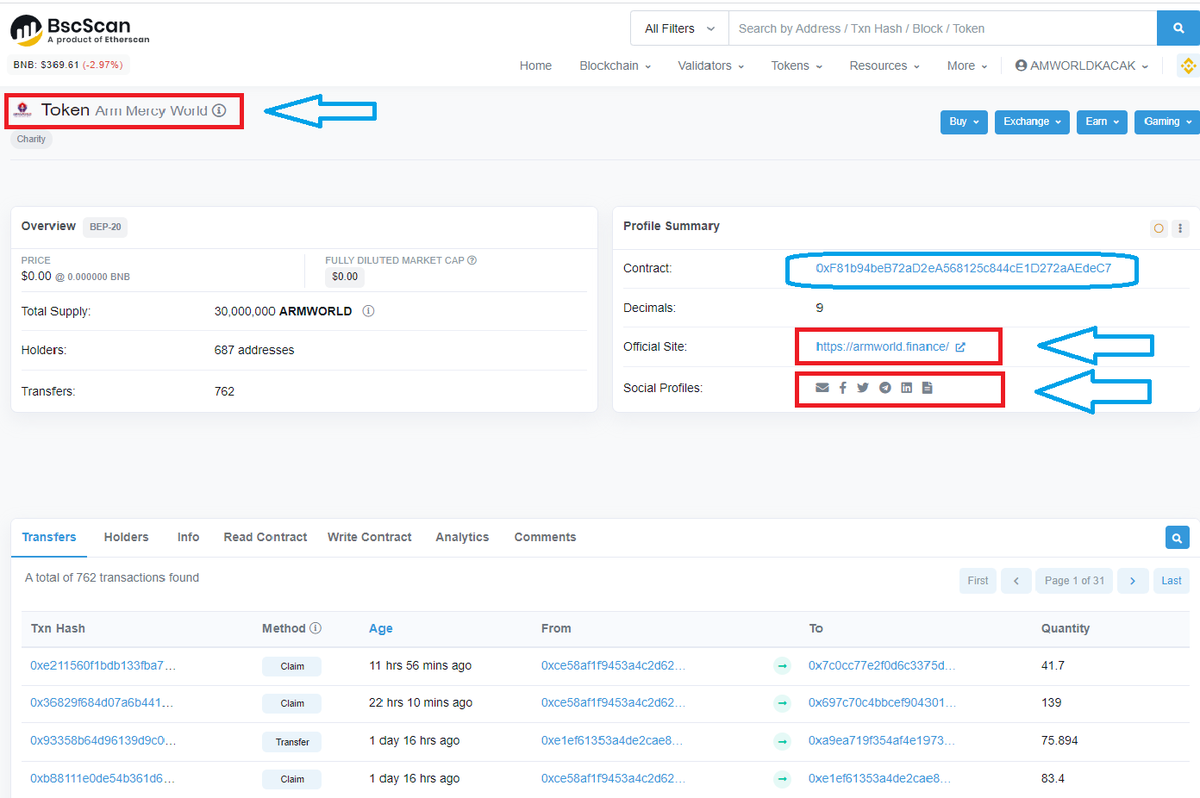Open transaction hash 0xb88111e0de54b361d6
This screenshot has height=798, width=1200.
[x=103, y=778]
